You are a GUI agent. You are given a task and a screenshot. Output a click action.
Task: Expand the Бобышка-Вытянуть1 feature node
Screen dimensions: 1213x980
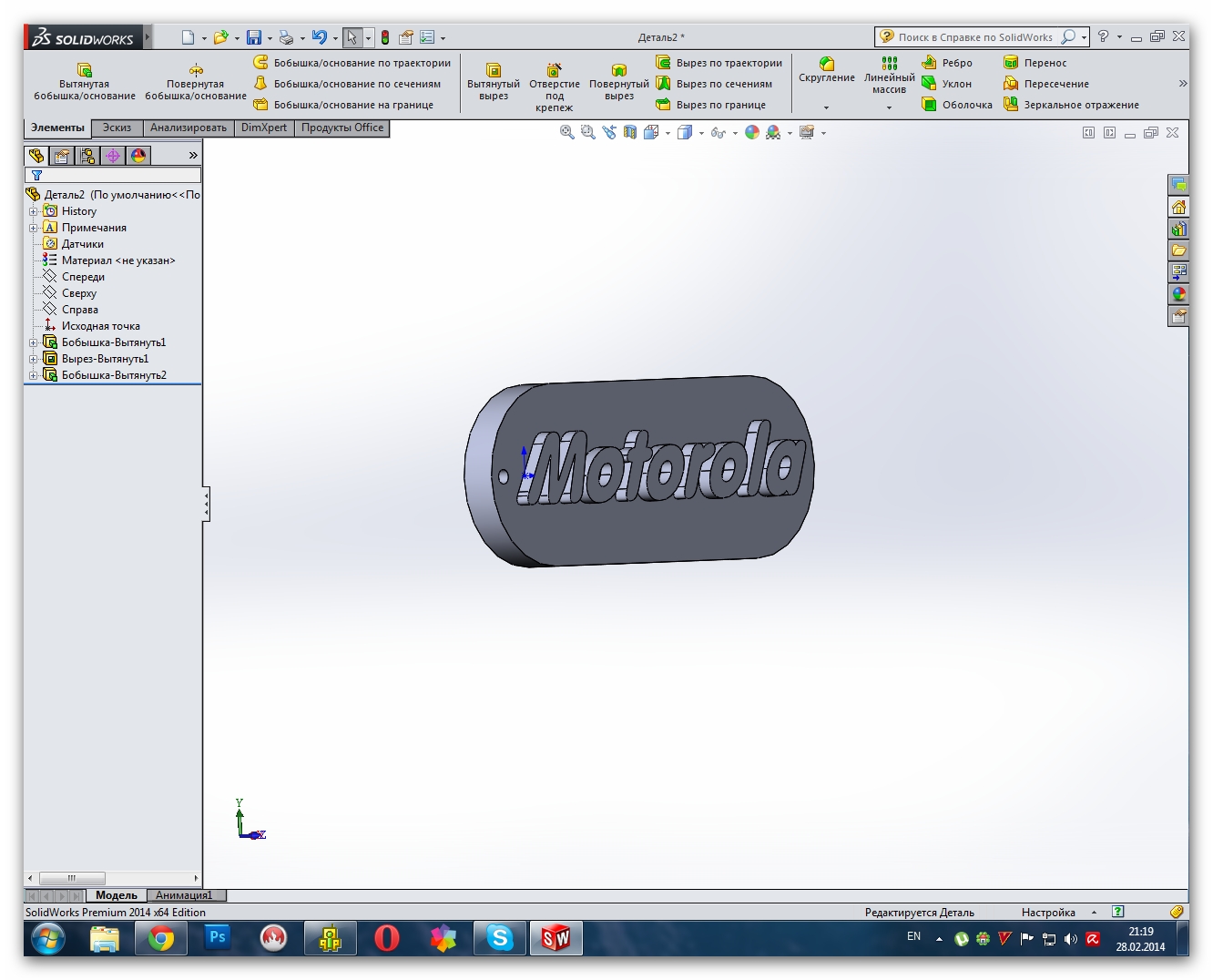33,342
